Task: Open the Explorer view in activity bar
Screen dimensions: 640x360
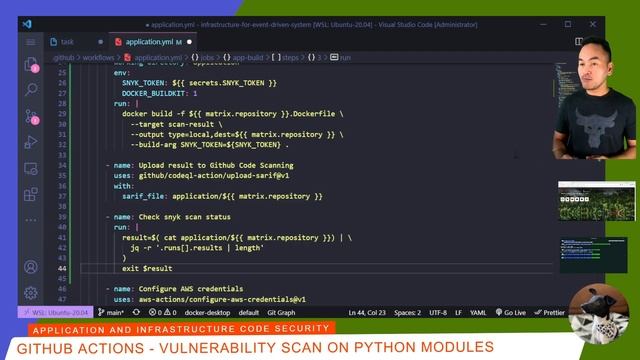Action: click(31, 64)
